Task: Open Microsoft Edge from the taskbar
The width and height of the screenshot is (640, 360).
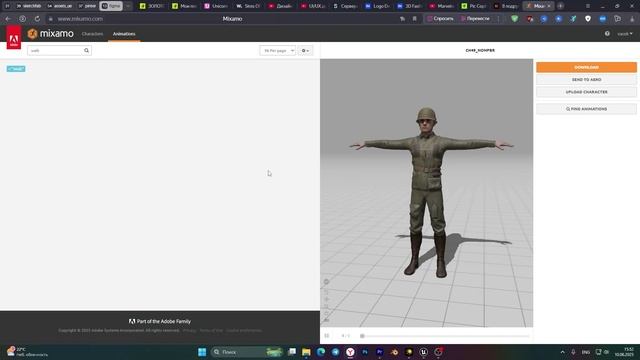Action: (x=321, y=352)
